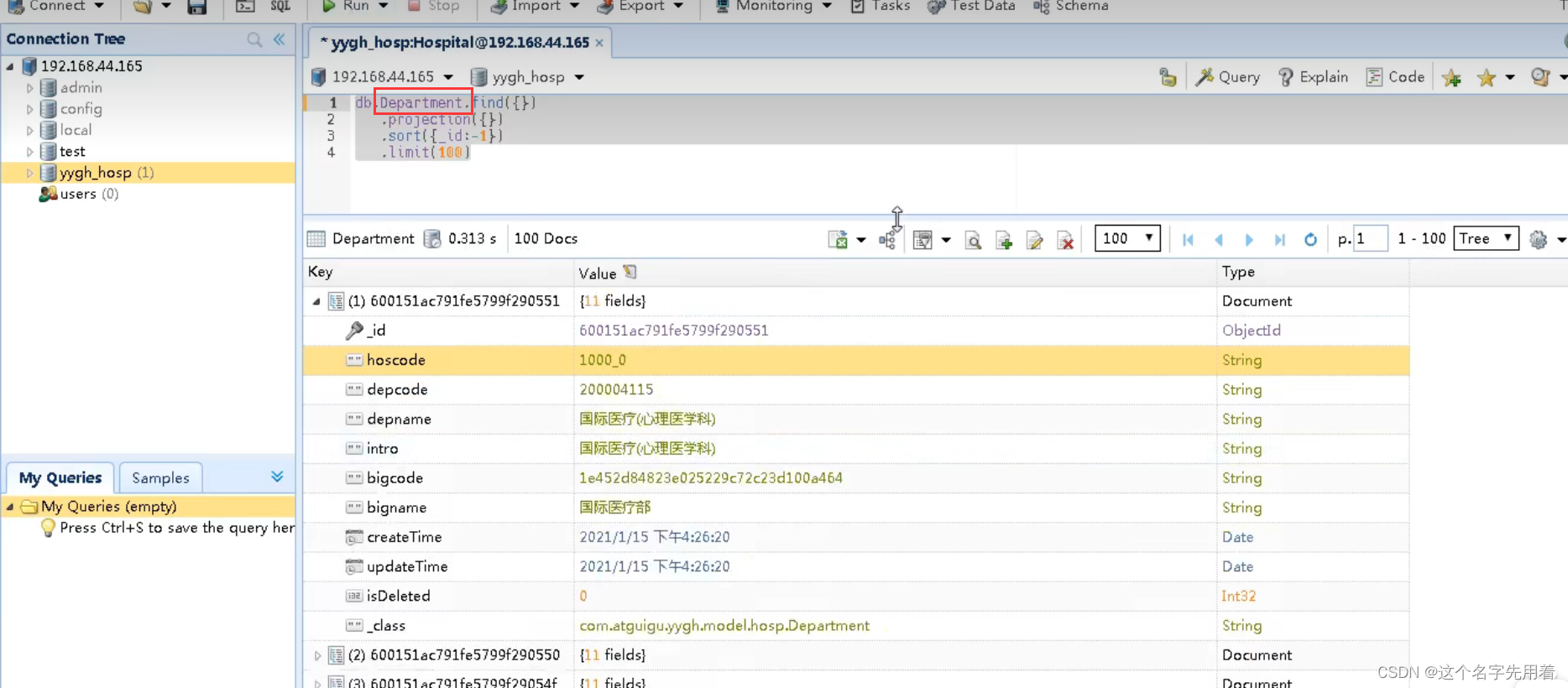Click the results settings gear icon

click(x=1538, y=240)
